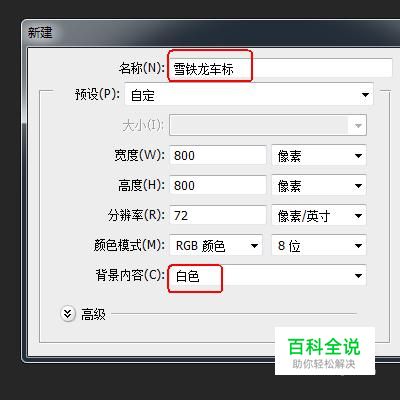
Task: Click the 百科全说 watermark logo
Action: pyautogui.click(x=324, y=346)
